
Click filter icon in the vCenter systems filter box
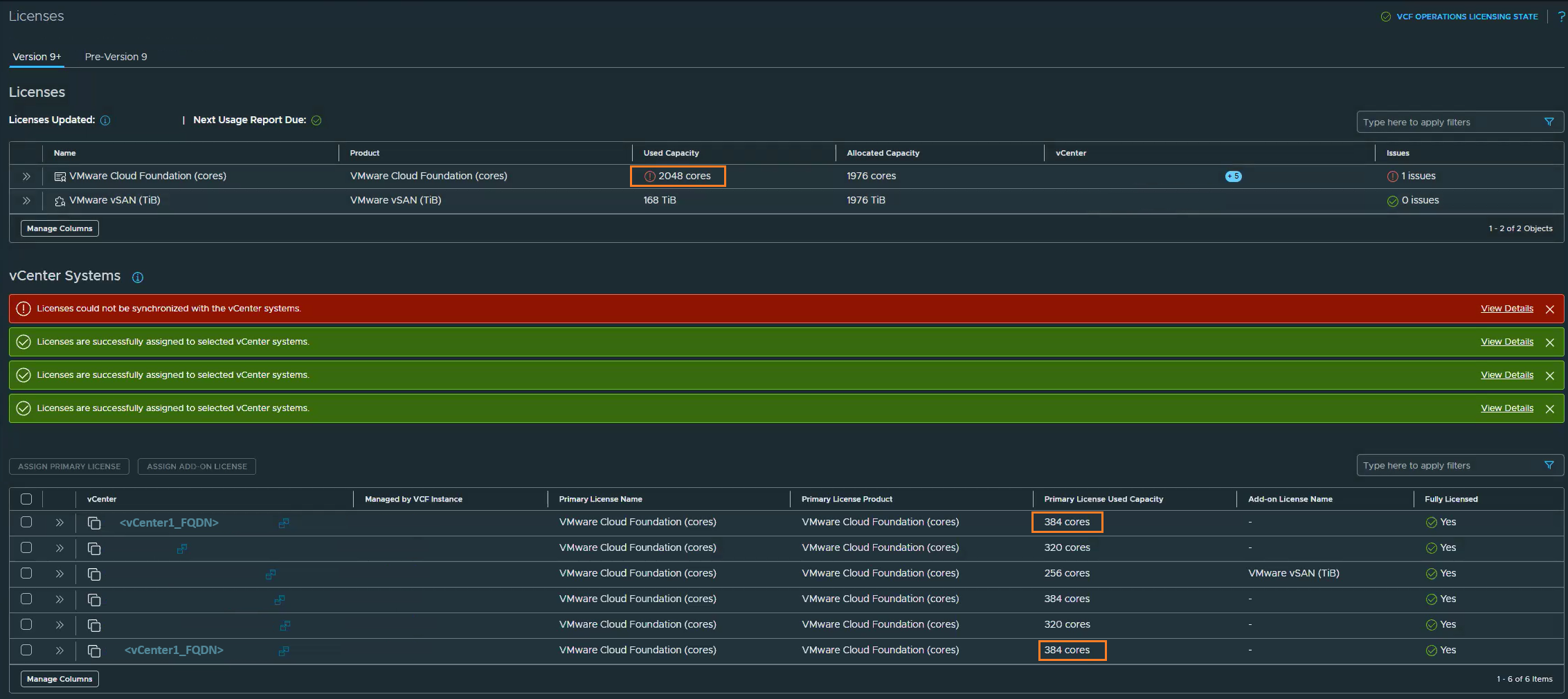(1549, 465)
